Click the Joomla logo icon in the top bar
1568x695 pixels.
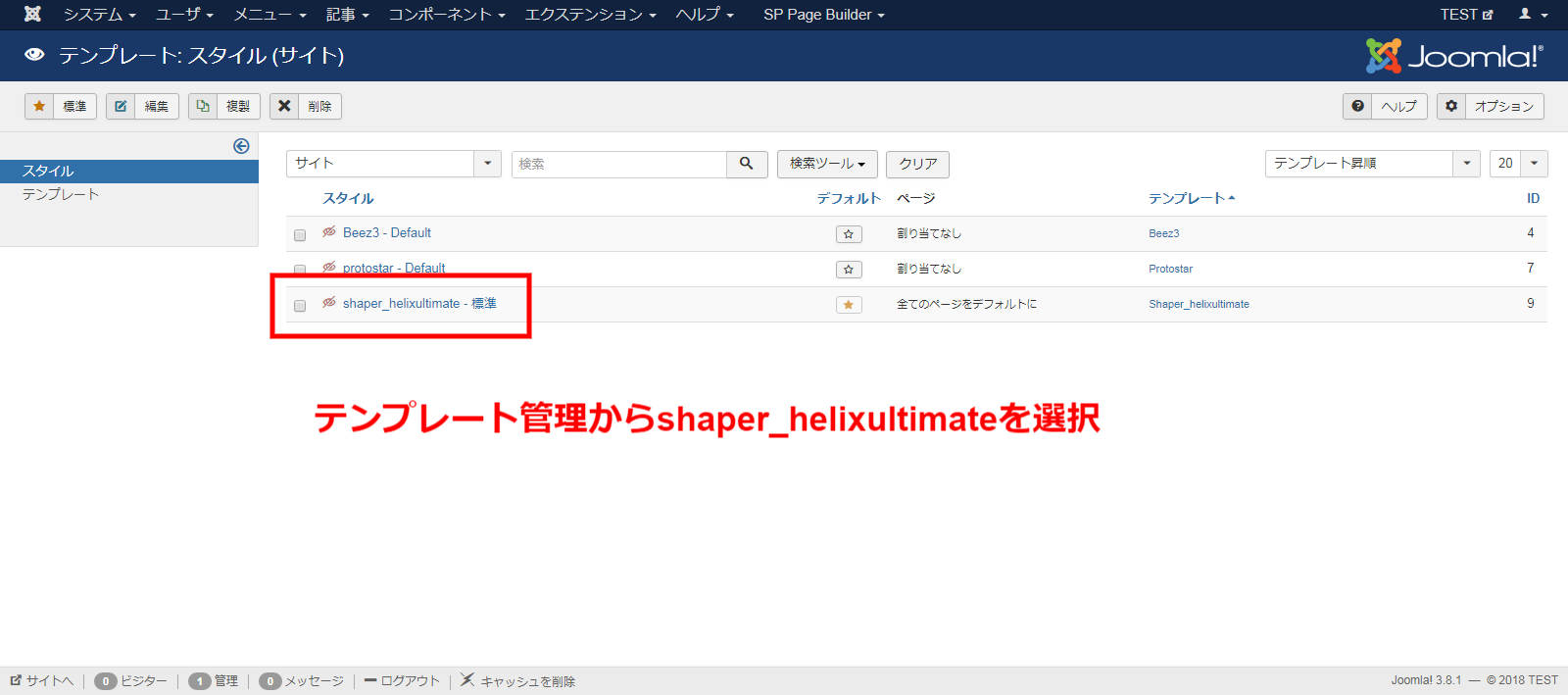click(x=32, y=14)
